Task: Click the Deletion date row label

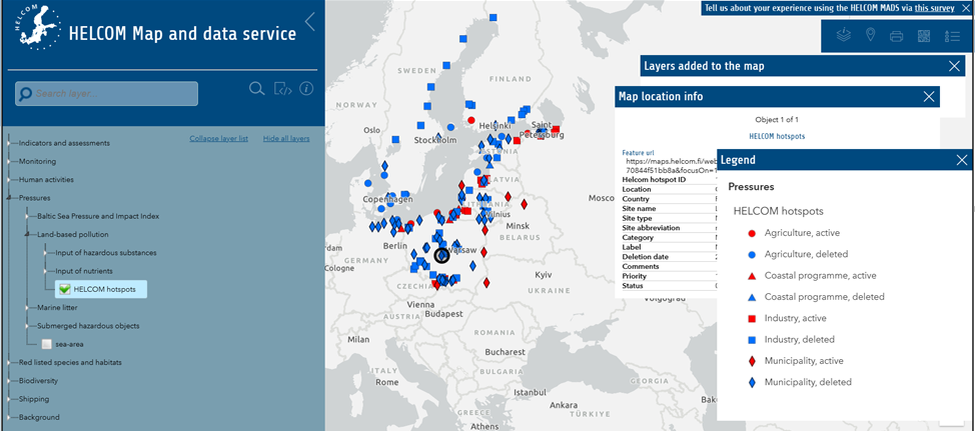Action: (644, 257)
